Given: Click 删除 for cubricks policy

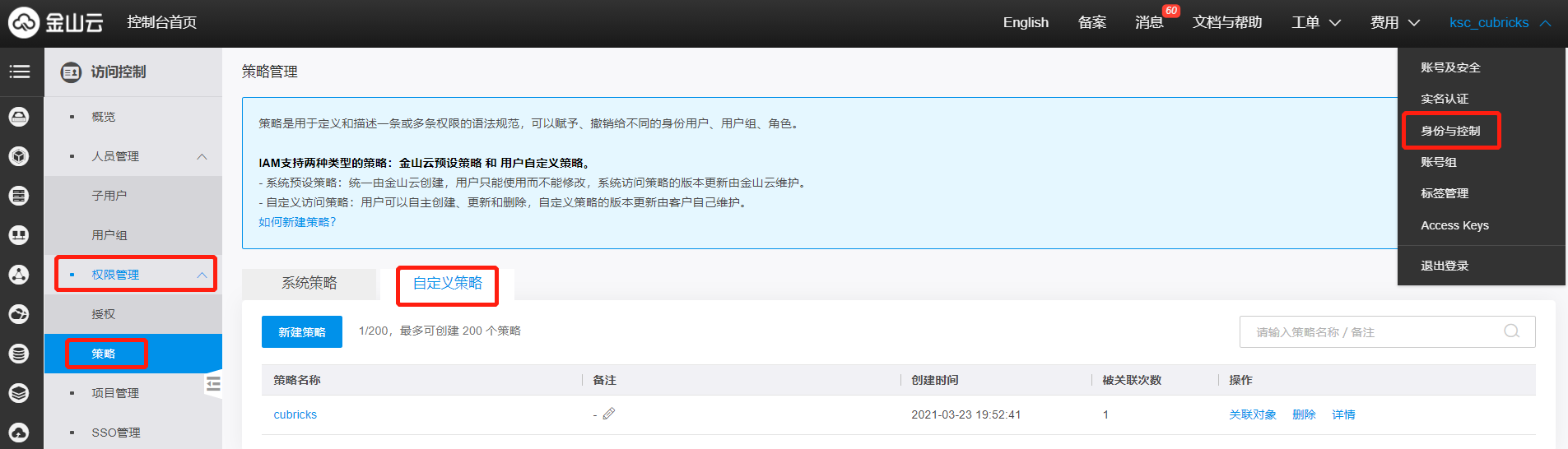Looking at the screenshot, I should point(1304,414).
